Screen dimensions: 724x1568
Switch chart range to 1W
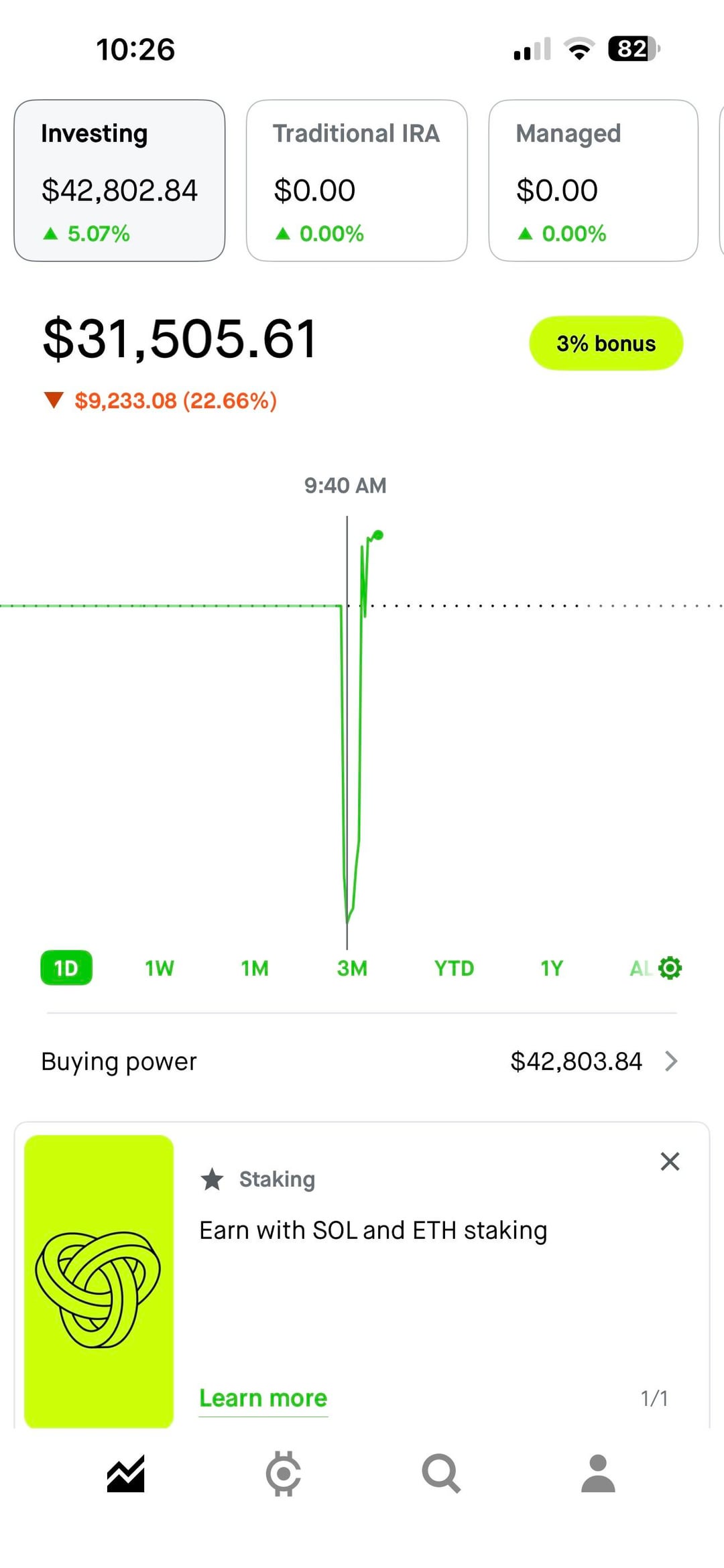(x=160, y=968)
